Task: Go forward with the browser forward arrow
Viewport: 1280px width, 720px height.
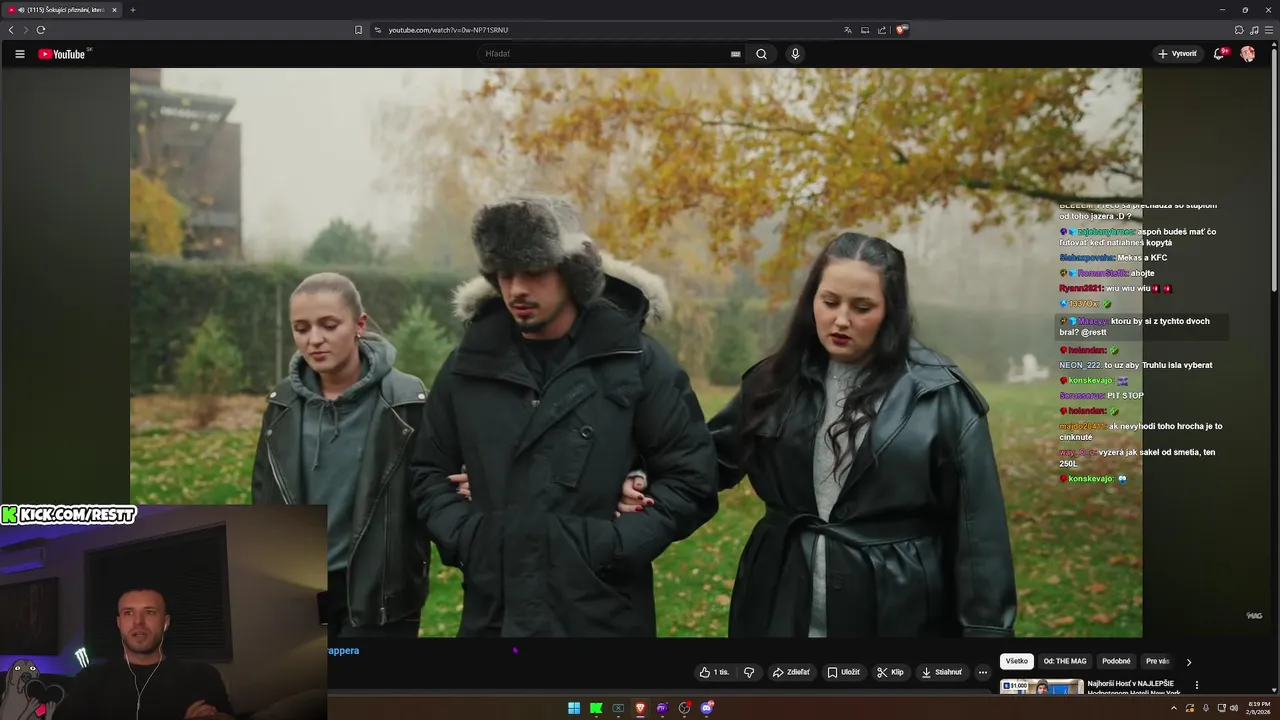Action: (x=26, y=30)
